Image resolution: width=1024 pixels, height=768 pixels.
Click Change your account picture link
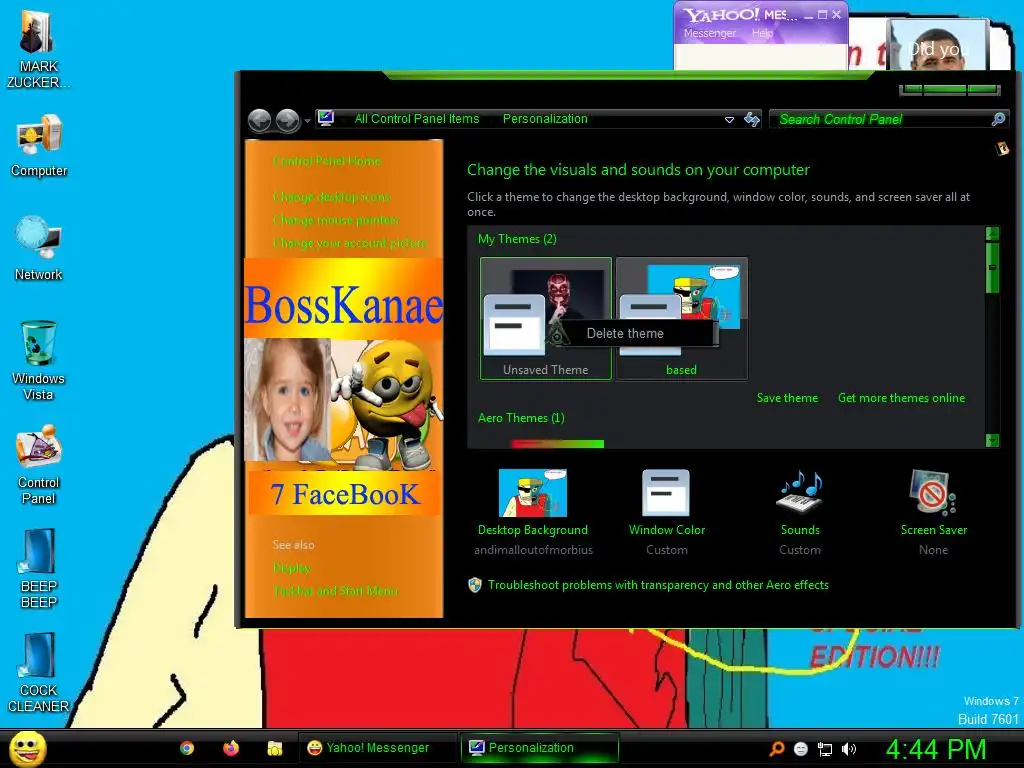click(x=350, y=243)
